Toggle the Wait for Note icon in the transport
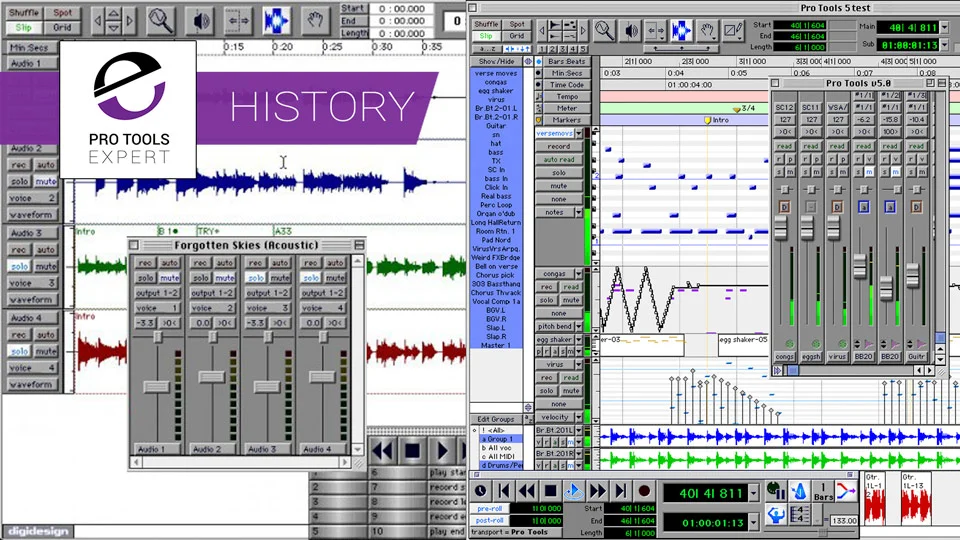This screenshot has height=540, width=960. (776, 491)
